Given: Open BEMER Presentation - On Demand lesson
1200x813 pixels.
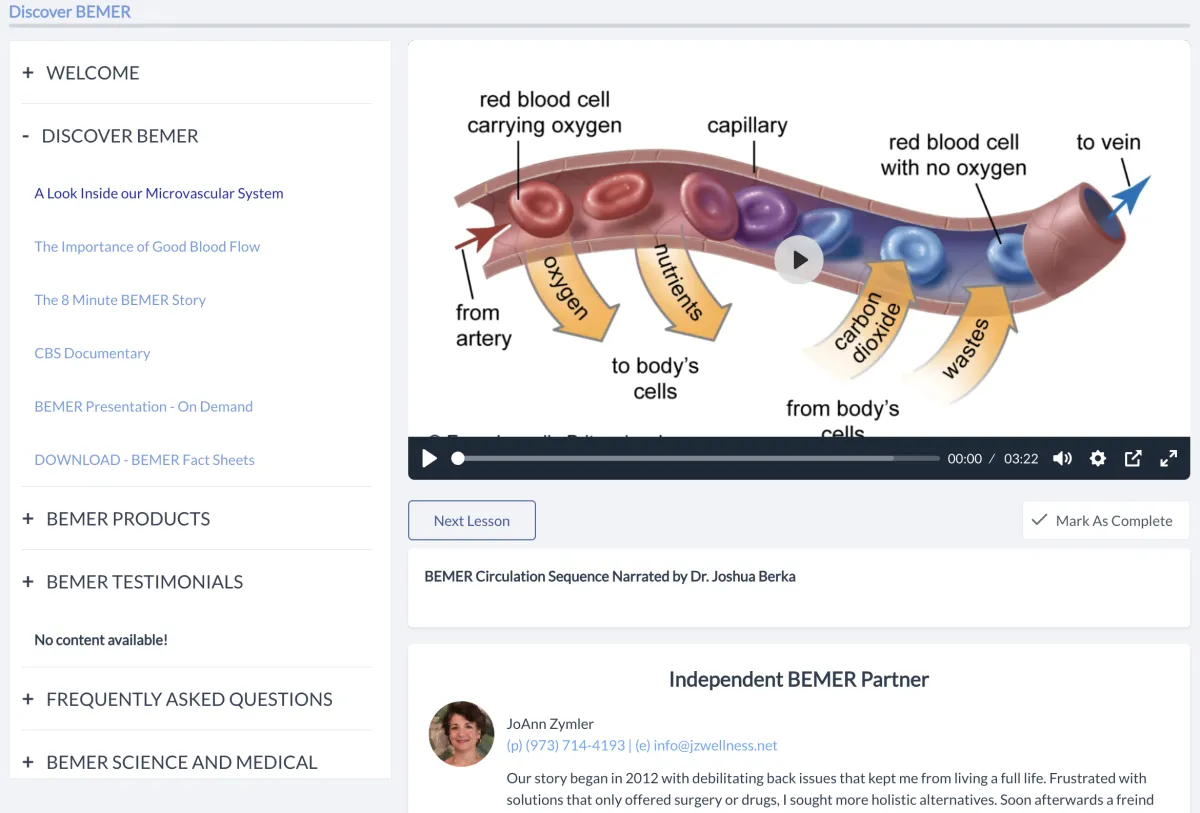Looking at the screenshot, I should coord(143,407).
